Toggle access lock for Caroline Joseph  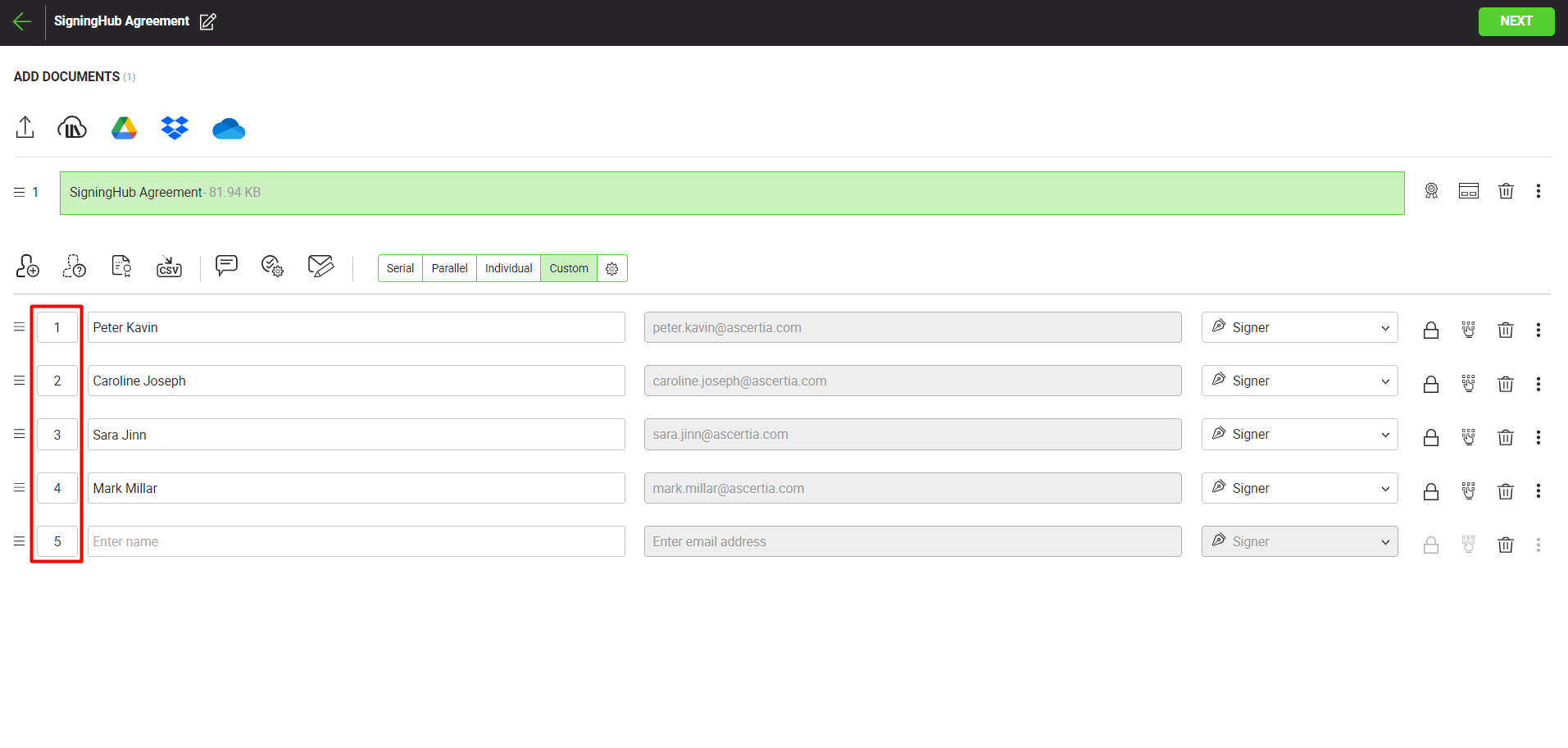coord(1430,384)
